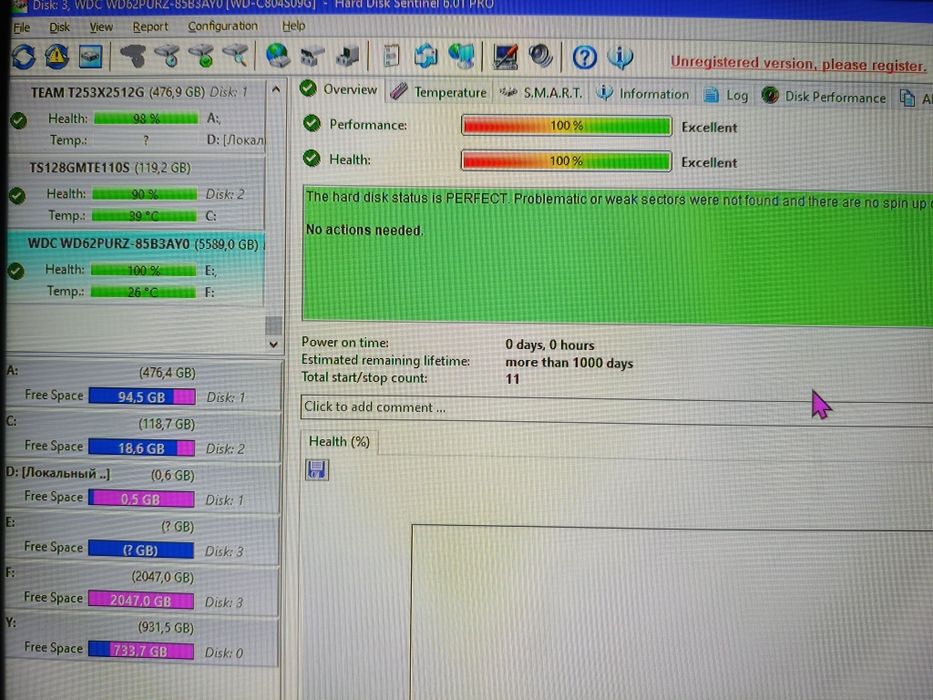Open the Report menu
Image resolution: width=933 pixels, height=700 pixels.
point(150,27)
